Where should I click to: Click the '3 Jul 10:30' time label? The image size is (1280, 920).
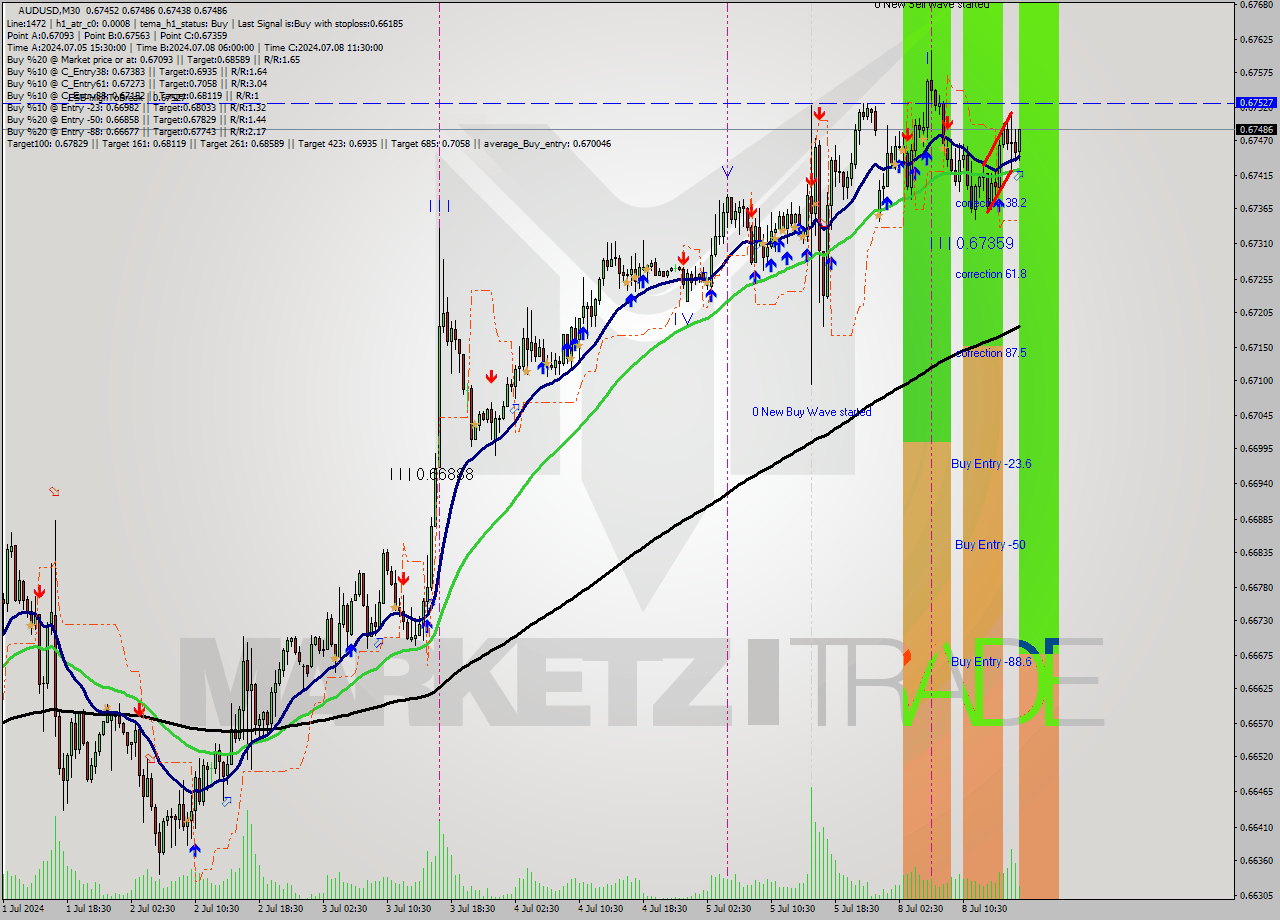click(407, 909)
